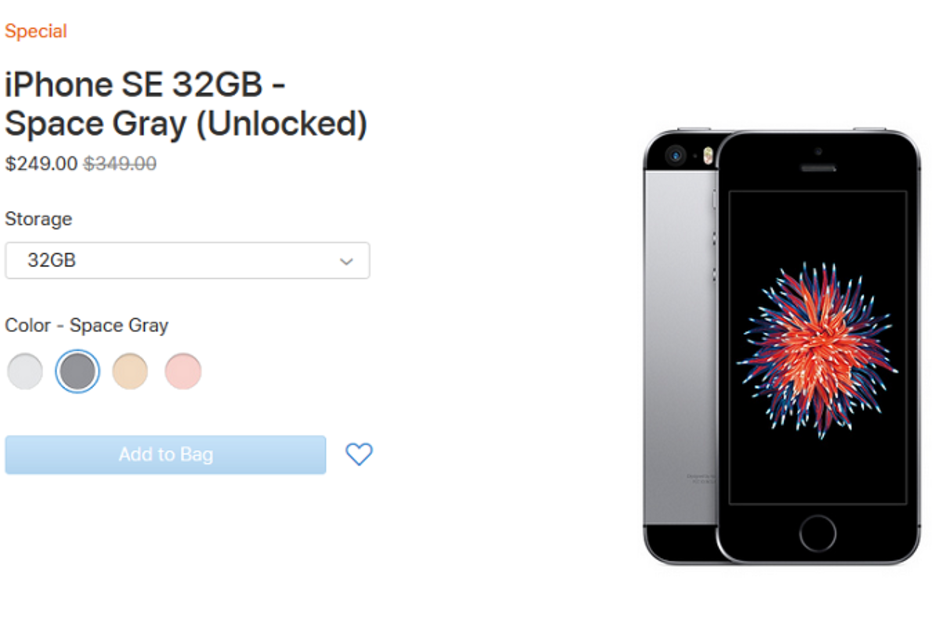Click the gray back panel of the rear iPhone

677,330
